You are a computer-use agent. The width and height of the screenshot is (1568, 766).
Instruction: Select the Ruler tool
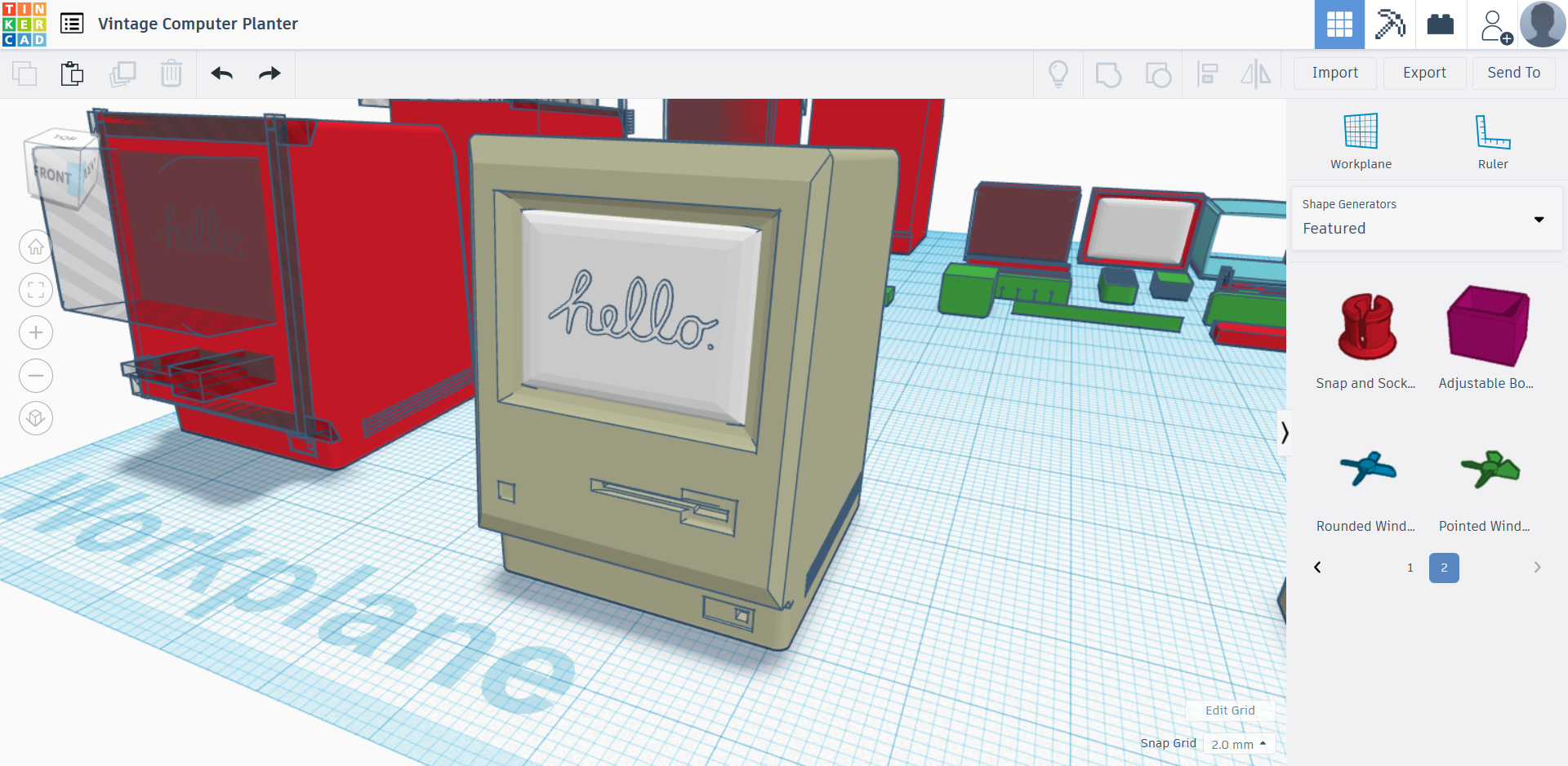pyautogui.click(x=1493, y=141)
